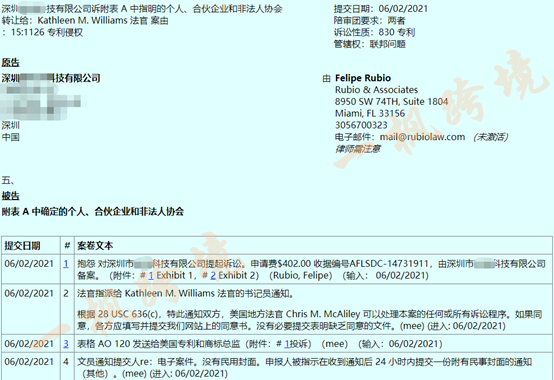The height and width of the screenshot is (380, 554).
Task: Select the 诉讼性质: 830 专利 line
Action: tap(375, 32)
